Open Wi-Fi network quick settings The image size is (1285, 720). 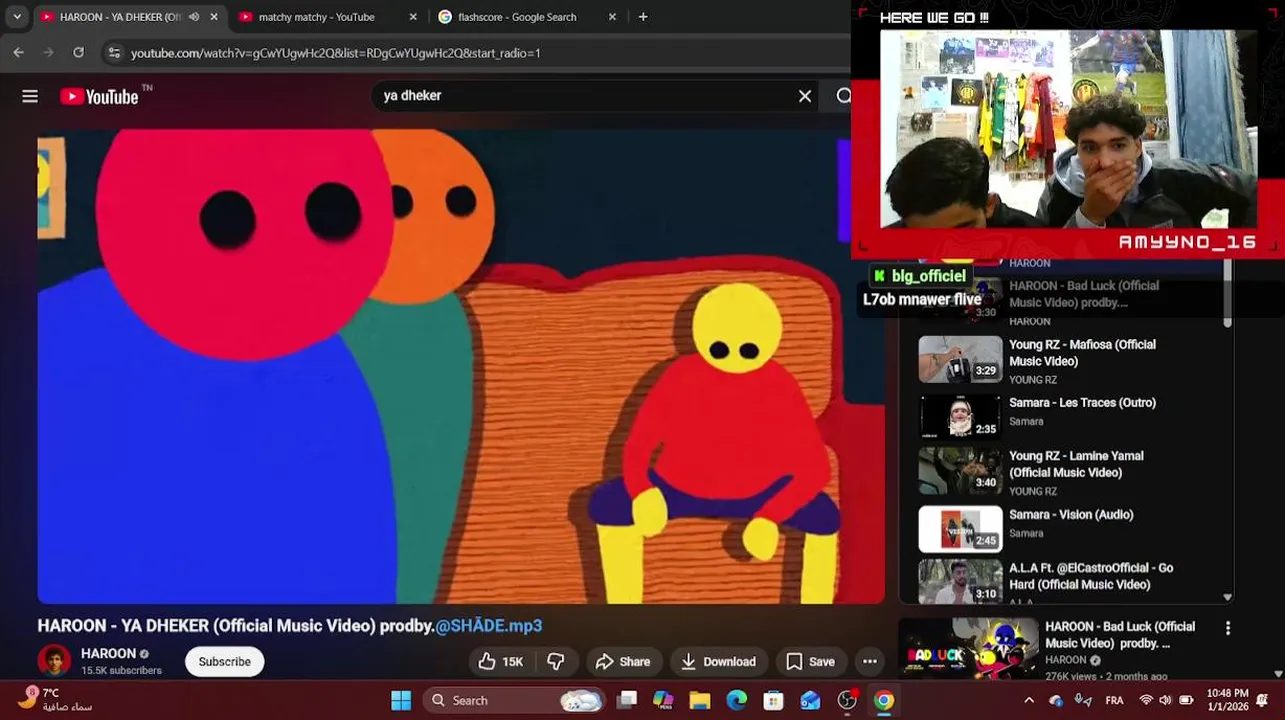[x=1146, y=700]
